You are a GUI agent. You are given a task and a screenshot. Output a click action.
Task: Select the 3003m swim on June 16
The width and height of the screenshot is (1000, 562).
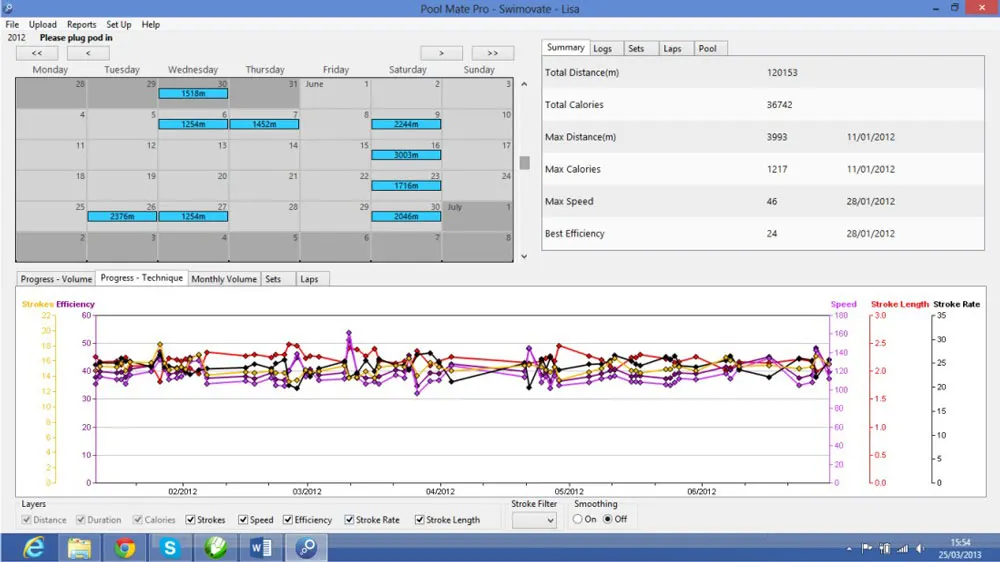pos(406,155)
